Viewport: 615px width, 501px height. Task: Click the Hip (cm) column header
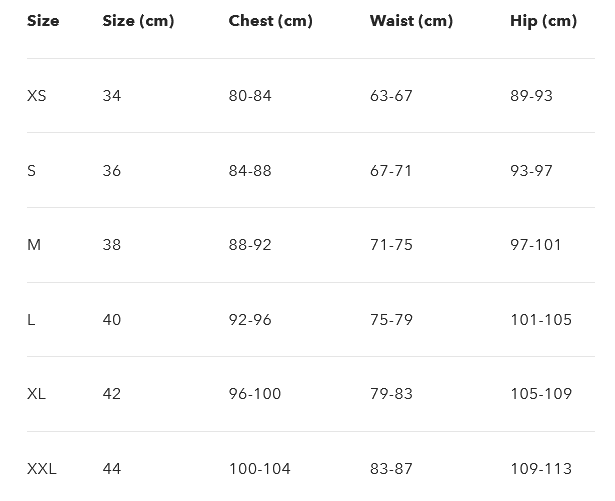543,21
